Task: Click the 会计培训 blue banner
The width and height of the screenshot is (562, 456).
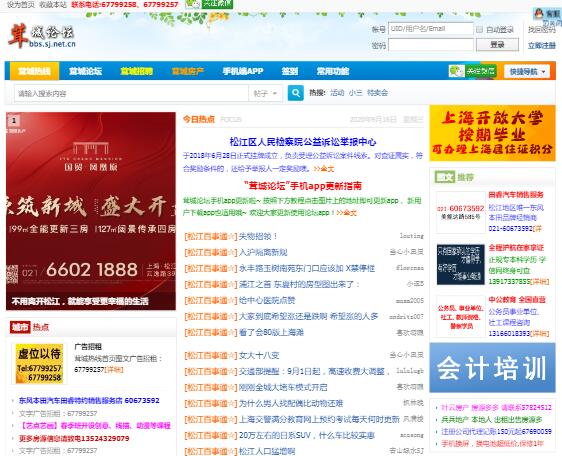Action: [x=492, y=368]
